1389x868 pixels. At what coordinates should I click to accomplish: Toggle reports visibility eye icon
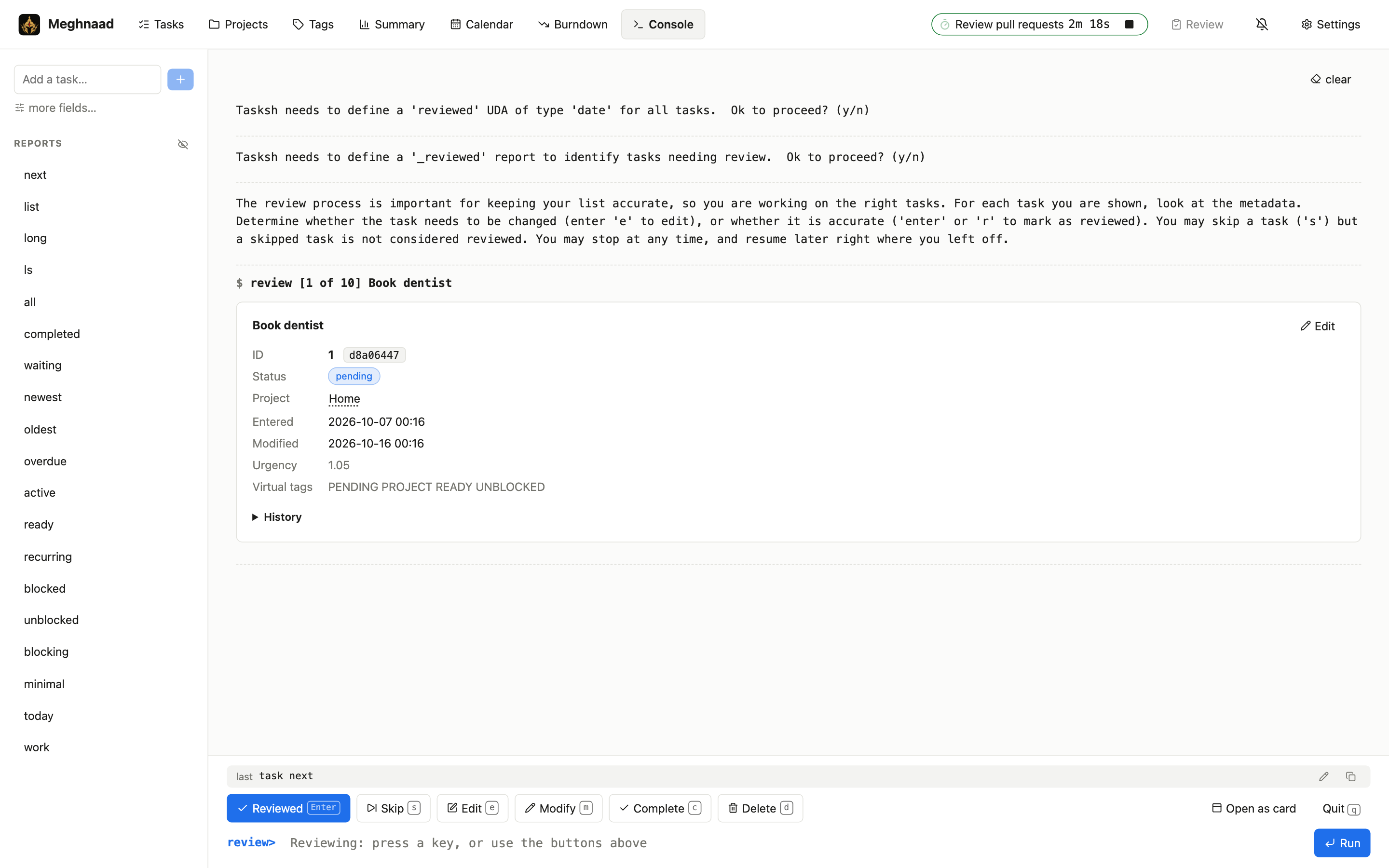[x=182, y=144]
